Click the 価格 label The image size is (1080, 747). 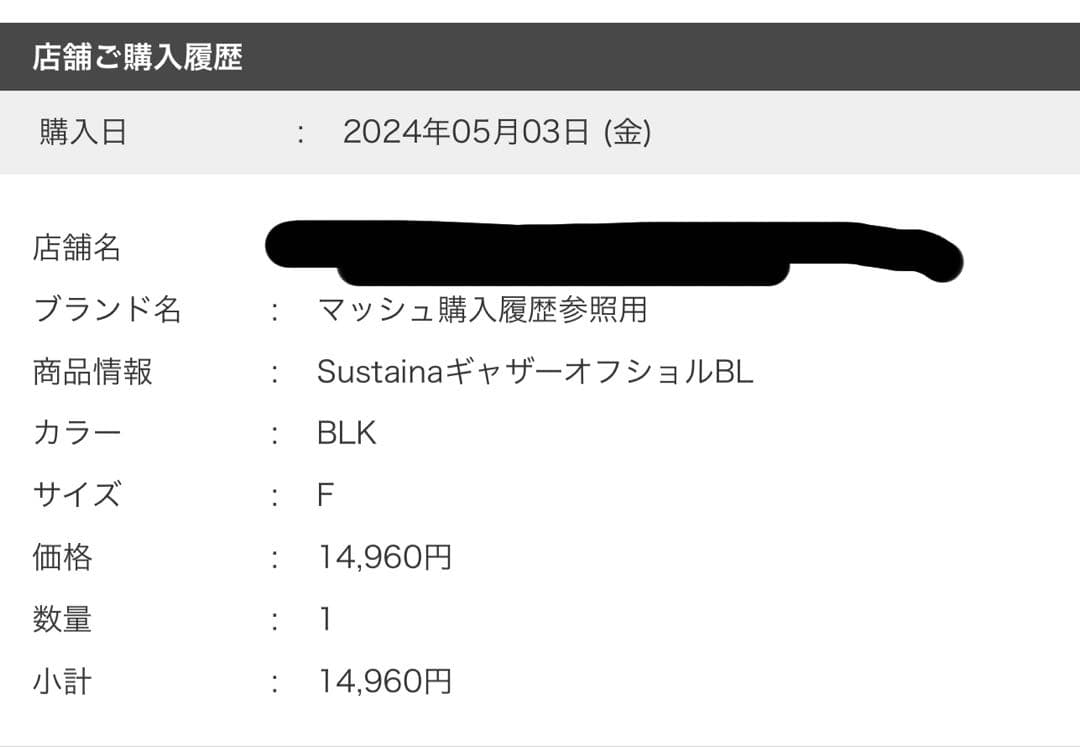(x=62, y=556)
